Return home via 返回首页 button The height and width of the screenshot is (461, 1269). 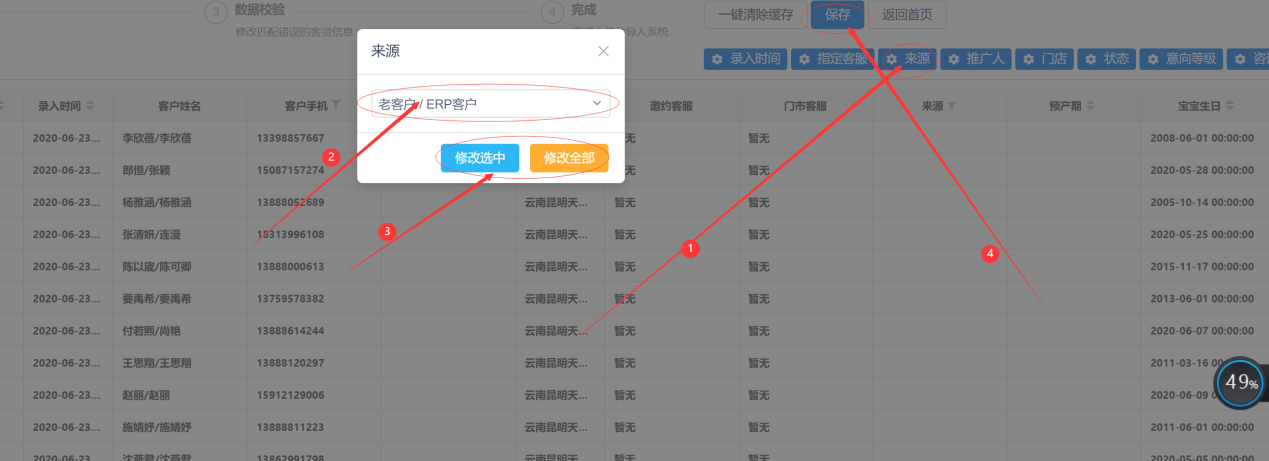click(x=908, y=15)
